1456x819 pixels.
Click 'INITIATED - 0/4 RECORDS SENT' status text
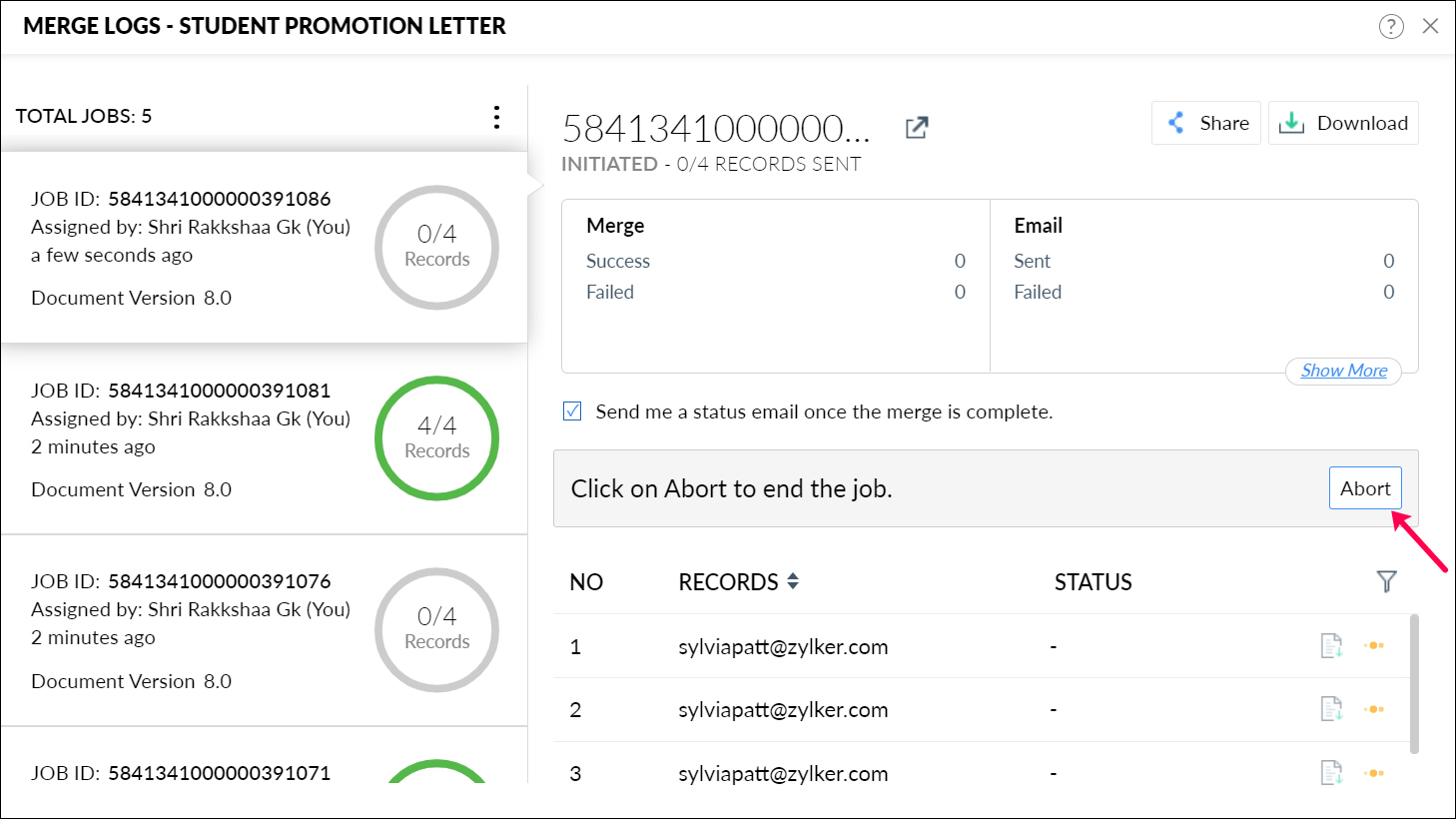(711, 164)
